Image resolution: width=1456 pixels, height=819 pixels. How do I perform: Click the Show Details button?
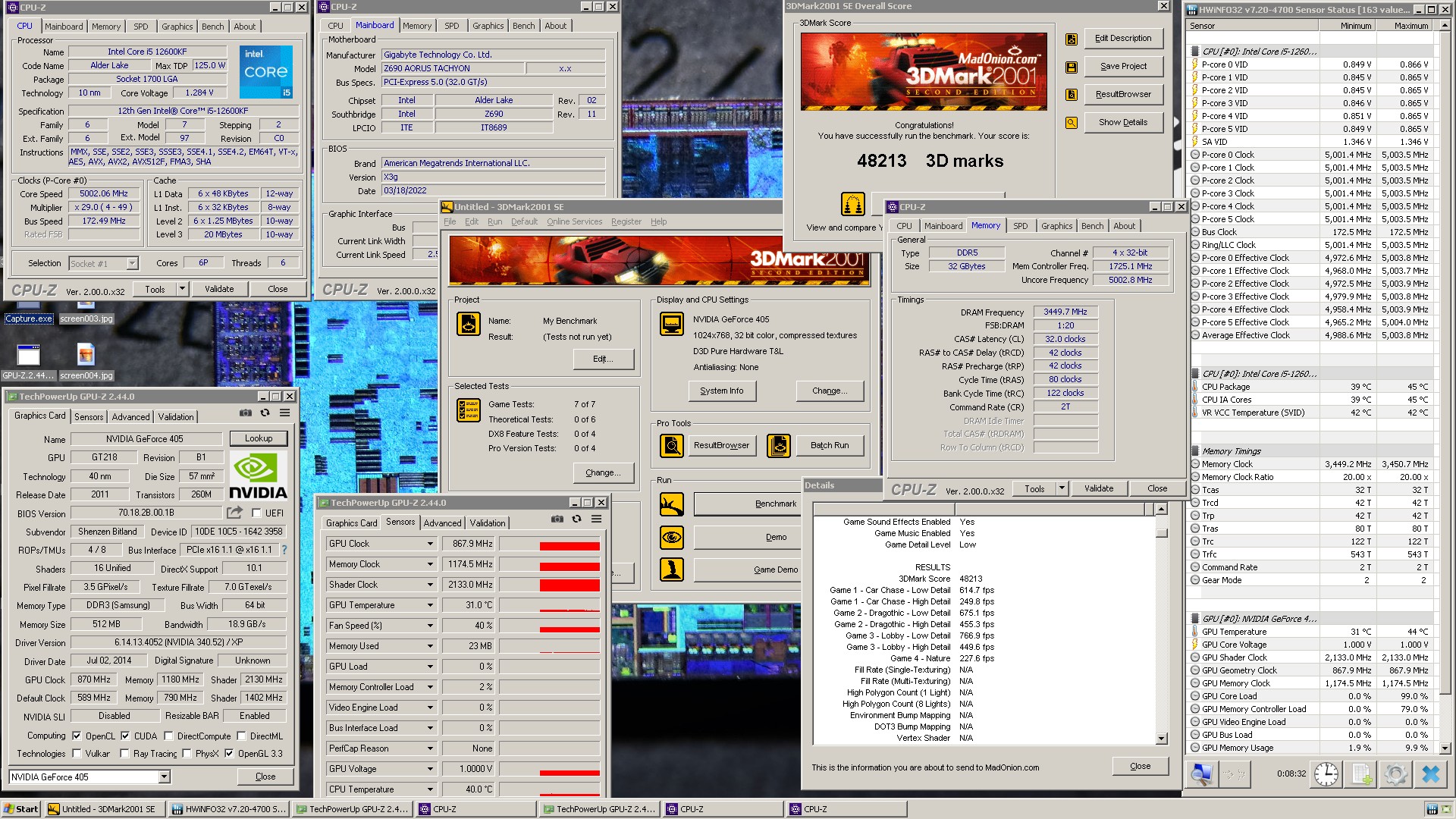pyautogui.click(x=1123, y=123)
